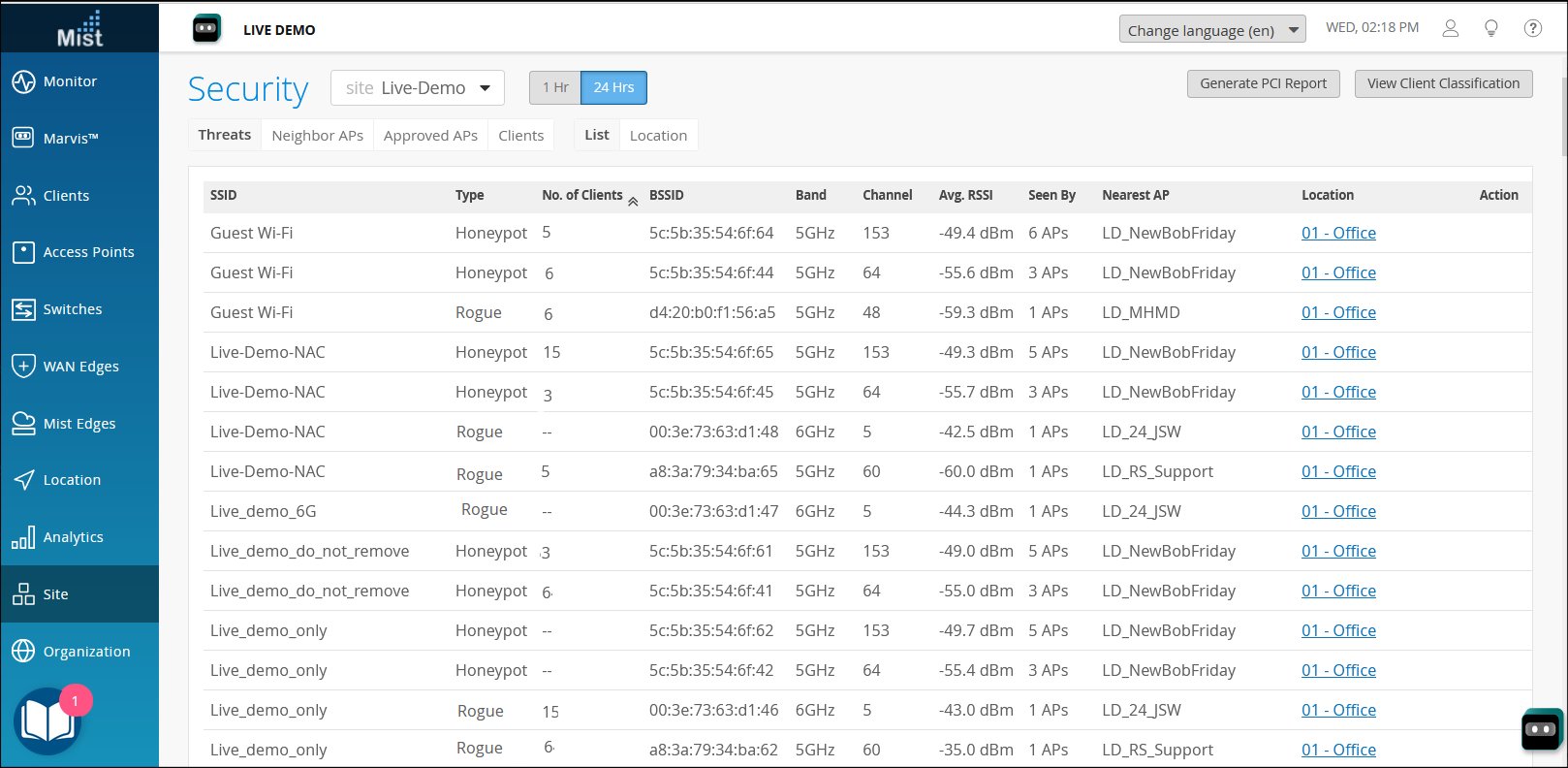Click the page's vertical scrollbar
This screenshot has width=1568, height=768.
coord(1562,116)
